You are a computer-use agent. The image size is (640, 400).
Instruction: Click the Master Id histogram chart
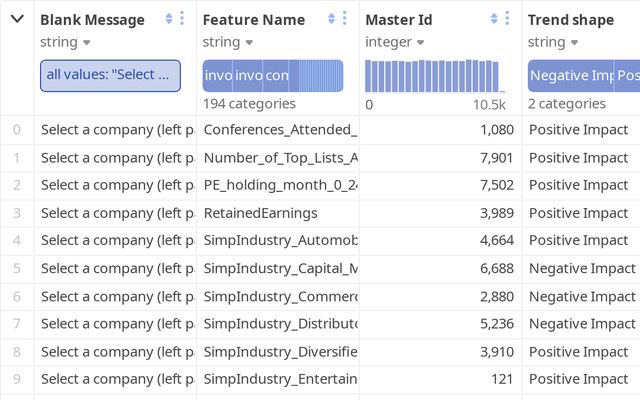[435, 76]
